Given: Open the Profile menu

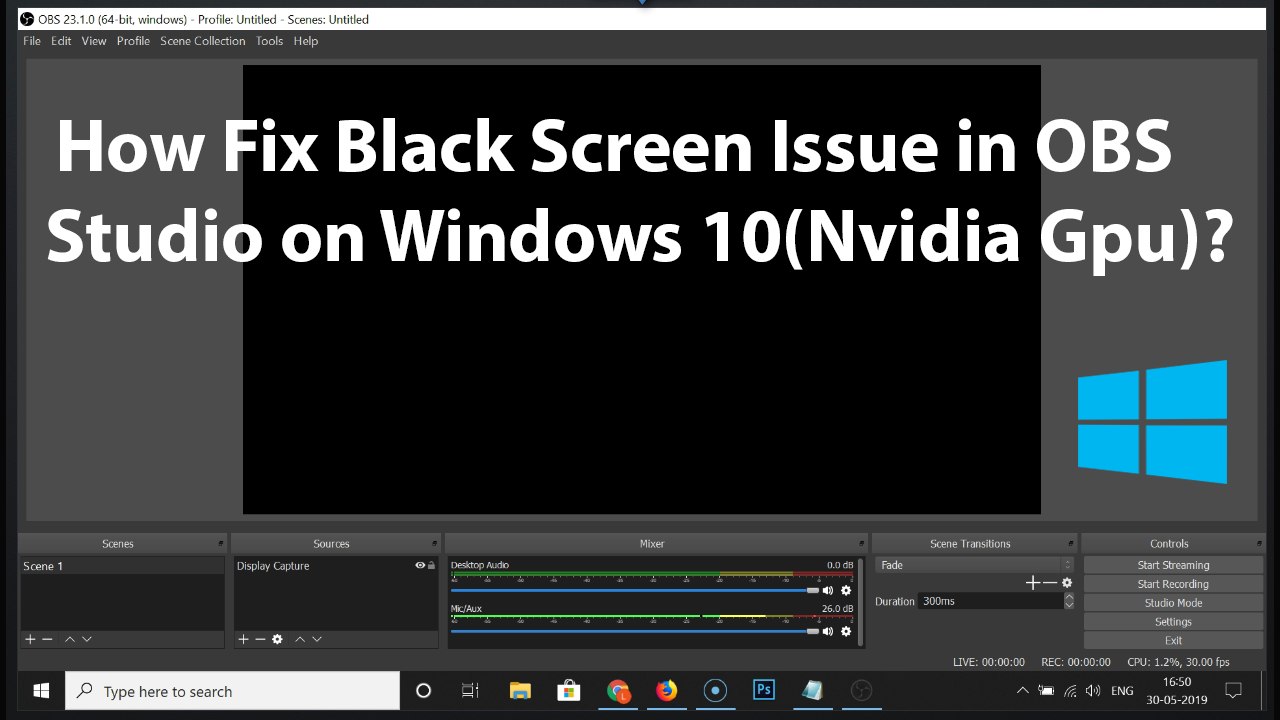Looking at the screenshot, I should 133,41.
